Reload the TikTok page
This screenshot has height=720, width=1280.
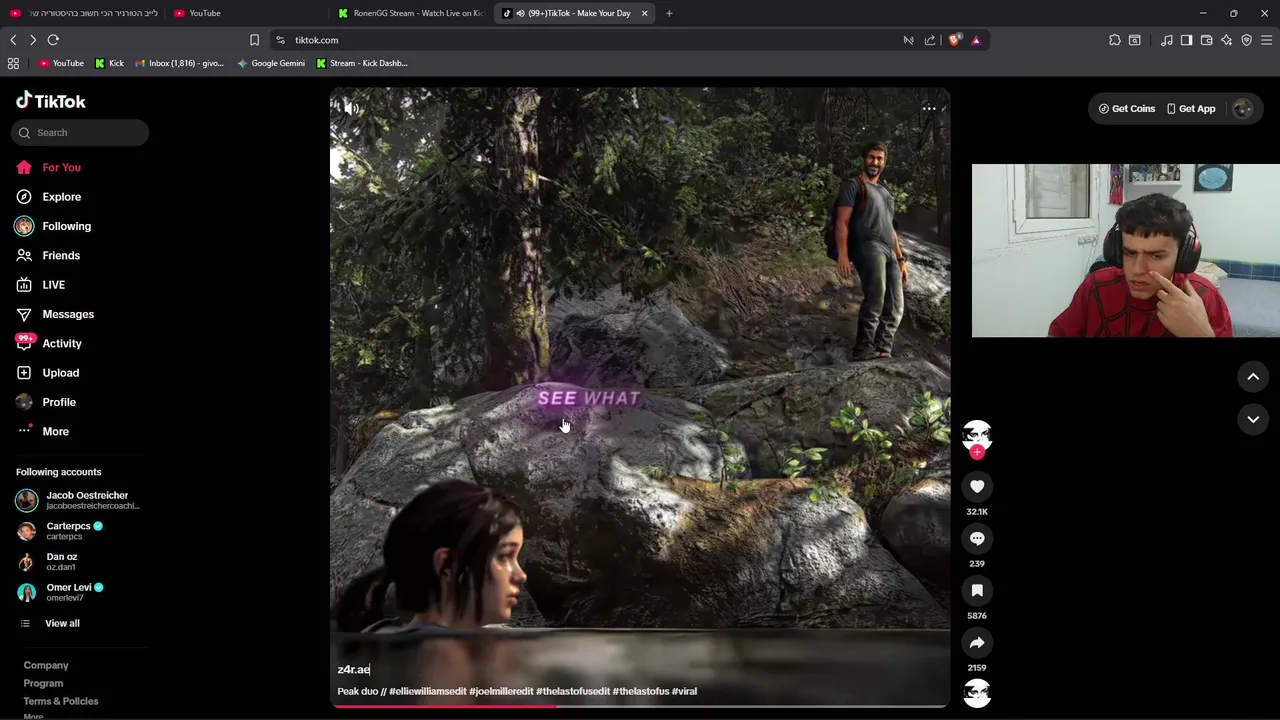(x=53, y=40)
